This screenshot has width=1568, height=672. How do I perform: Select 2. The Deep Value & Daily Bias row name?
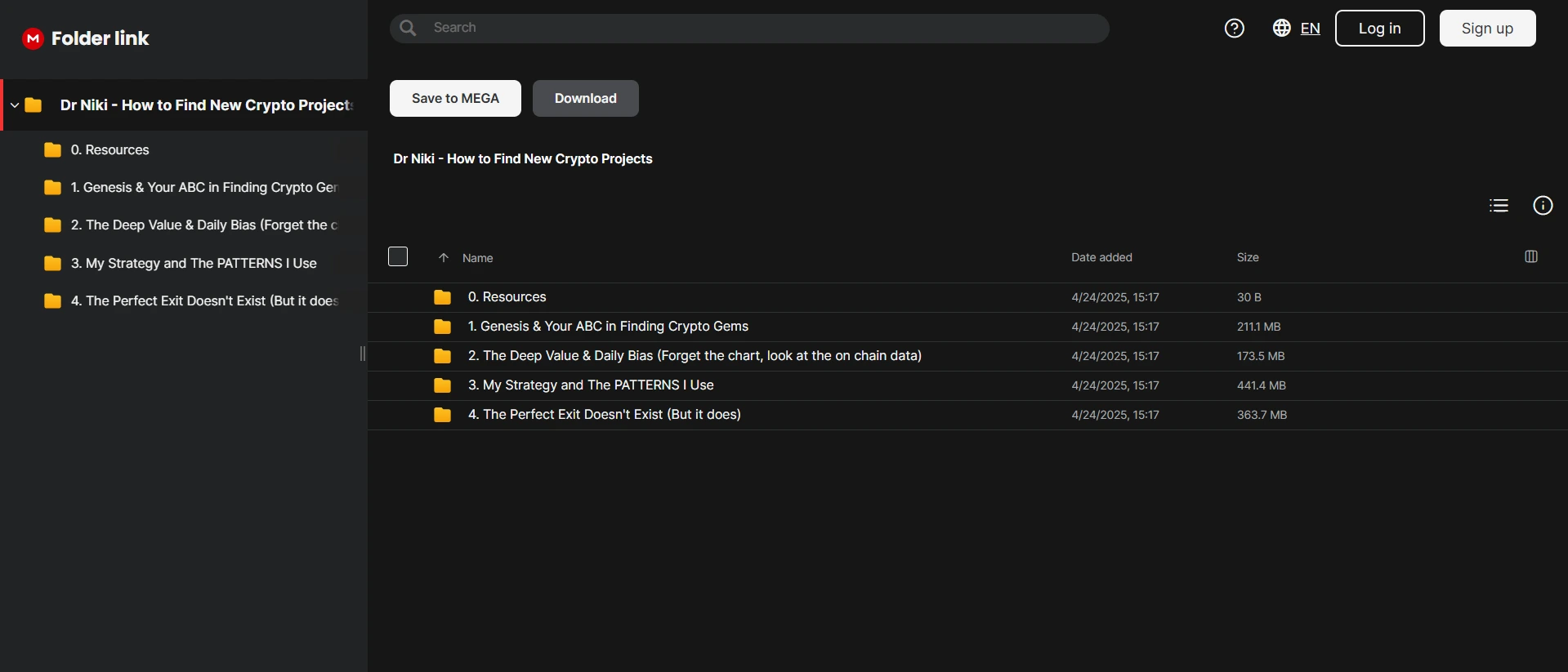point(695,356)
